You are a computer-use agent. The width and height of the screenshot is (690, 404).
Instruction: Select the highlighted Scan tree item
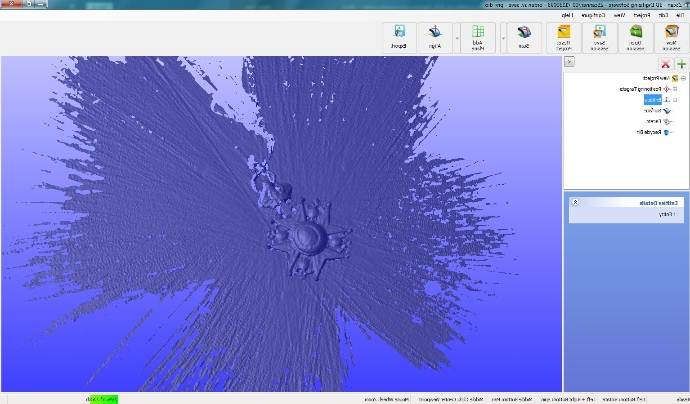pos(653,100)
